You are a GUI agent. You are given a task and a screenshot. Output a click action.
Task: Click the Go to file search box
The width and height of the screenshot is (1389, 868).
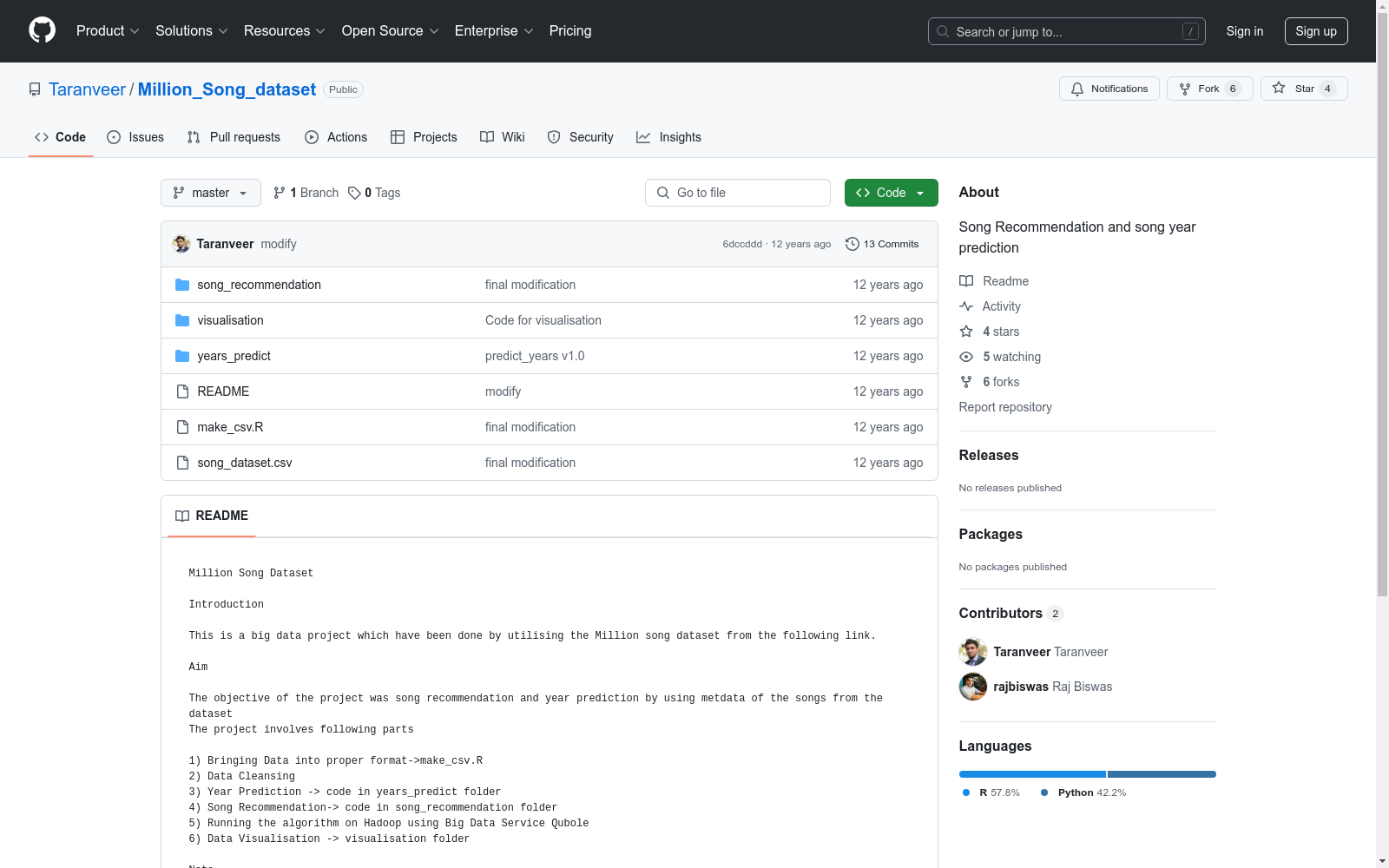click(738, 193)
